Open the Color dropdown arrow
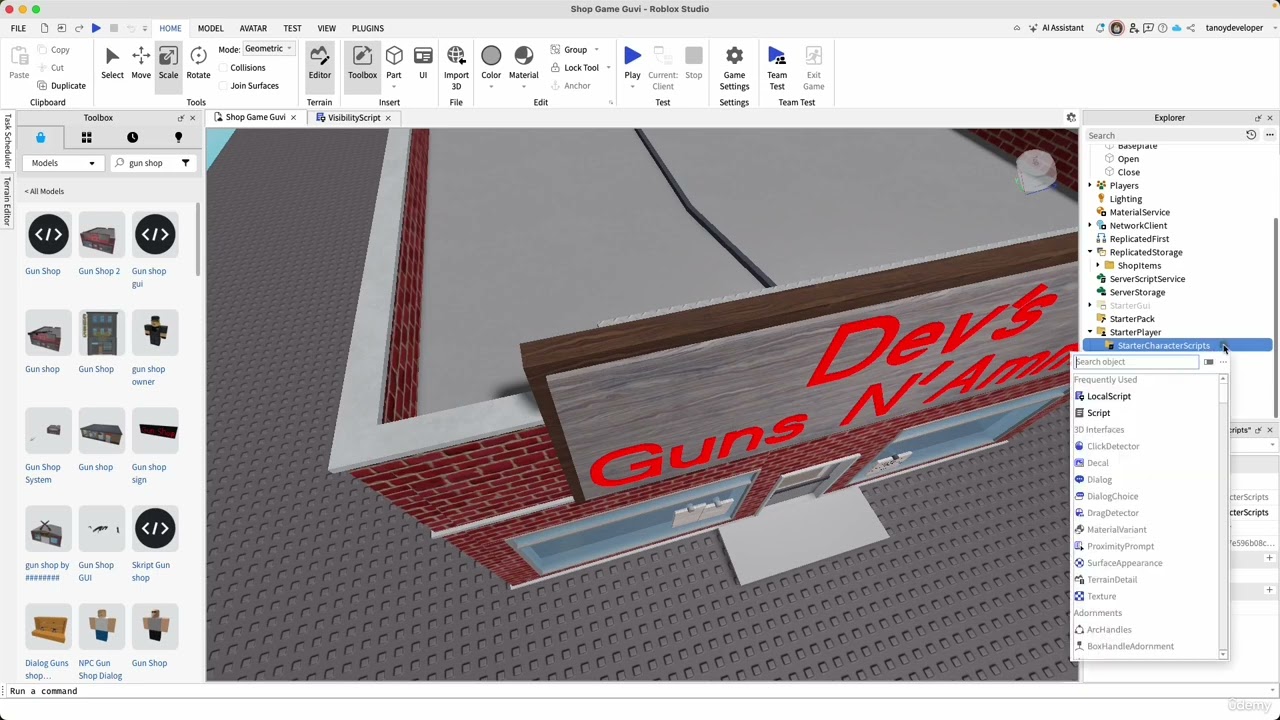Image resolution: width=1280 pixels, height=720 pixels. tap(491, 87)
